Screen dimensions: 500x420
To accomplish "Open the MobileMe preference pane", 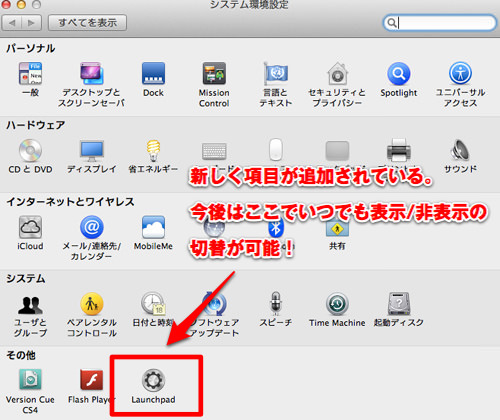I will 153,227.
